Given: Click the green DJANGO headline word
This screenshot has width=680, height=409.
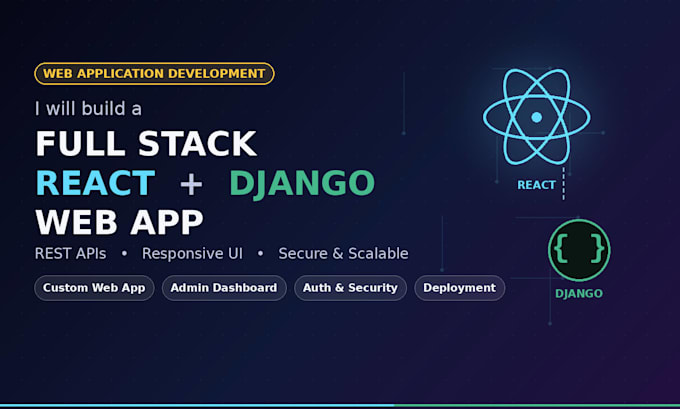Looking at the screenshot, I should coord(302,184).
